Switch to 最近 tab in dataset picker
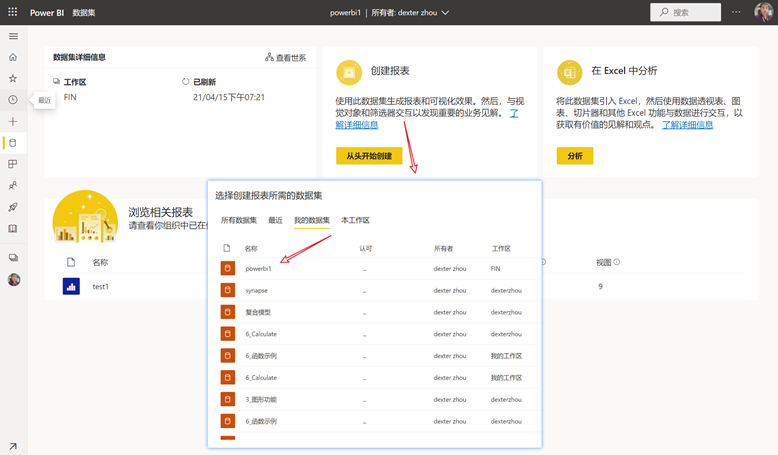Screen dimensions: 778x455 point(275,220)
